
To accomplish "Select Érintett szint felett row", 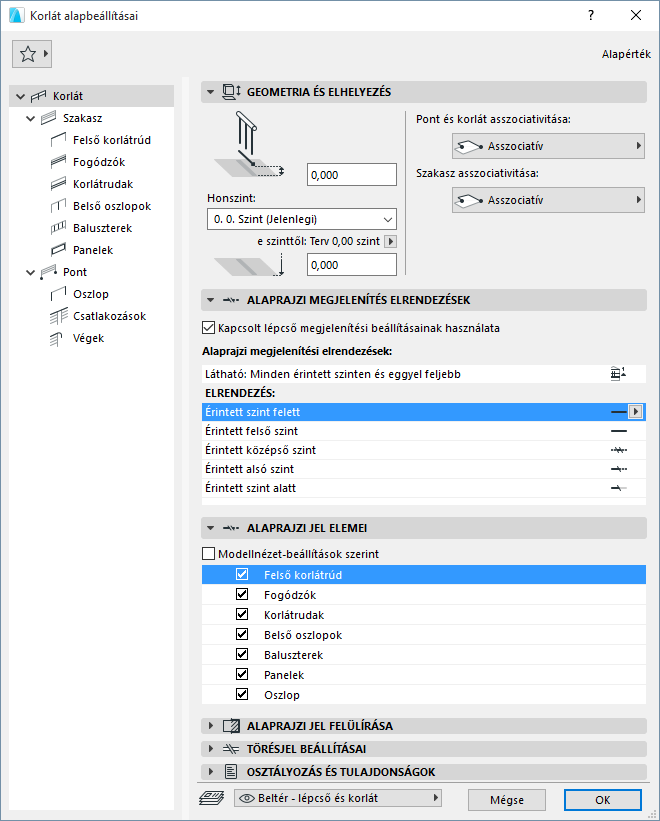I will 423,412.
